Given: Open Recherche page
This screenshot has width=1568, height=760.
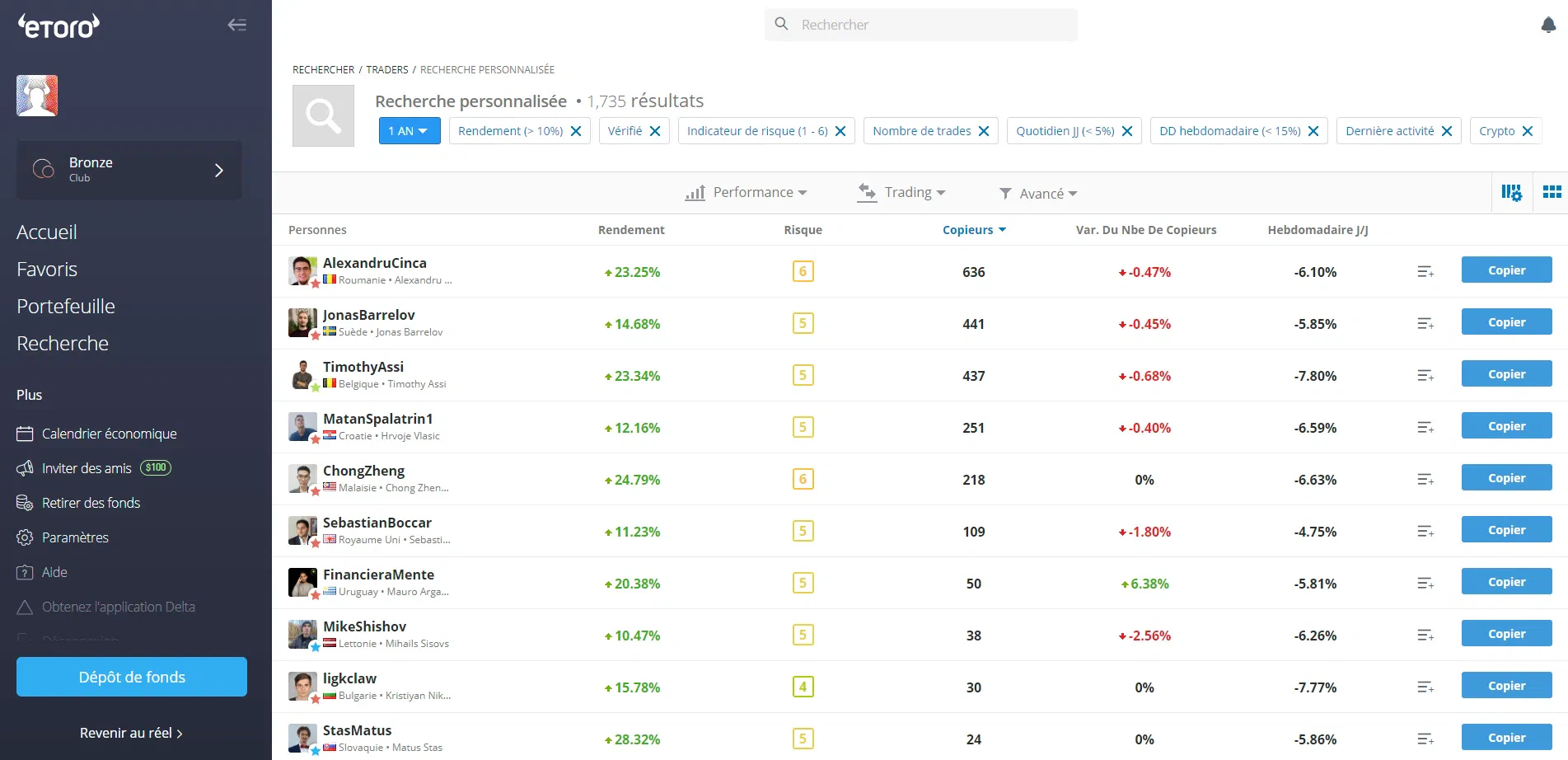Looking at the screenshot, I should click(x=63, y=344).
